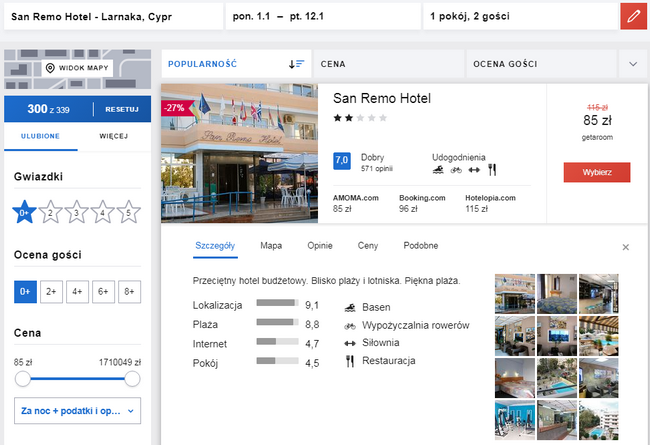The height and width of the screenshot is (445, 650).
Task: Select the 1-star rating filter
Action: pyautogui.click(x=26, y=211)
